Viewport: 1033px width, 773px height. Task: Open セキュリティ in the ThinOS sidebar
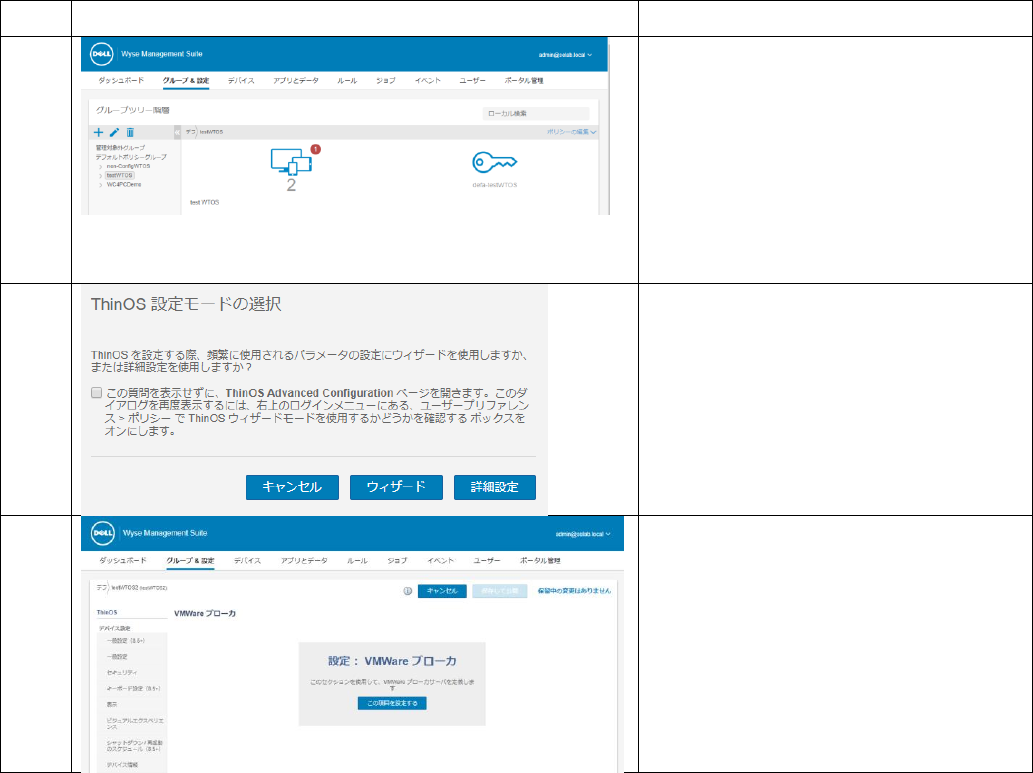pos(122,673)
